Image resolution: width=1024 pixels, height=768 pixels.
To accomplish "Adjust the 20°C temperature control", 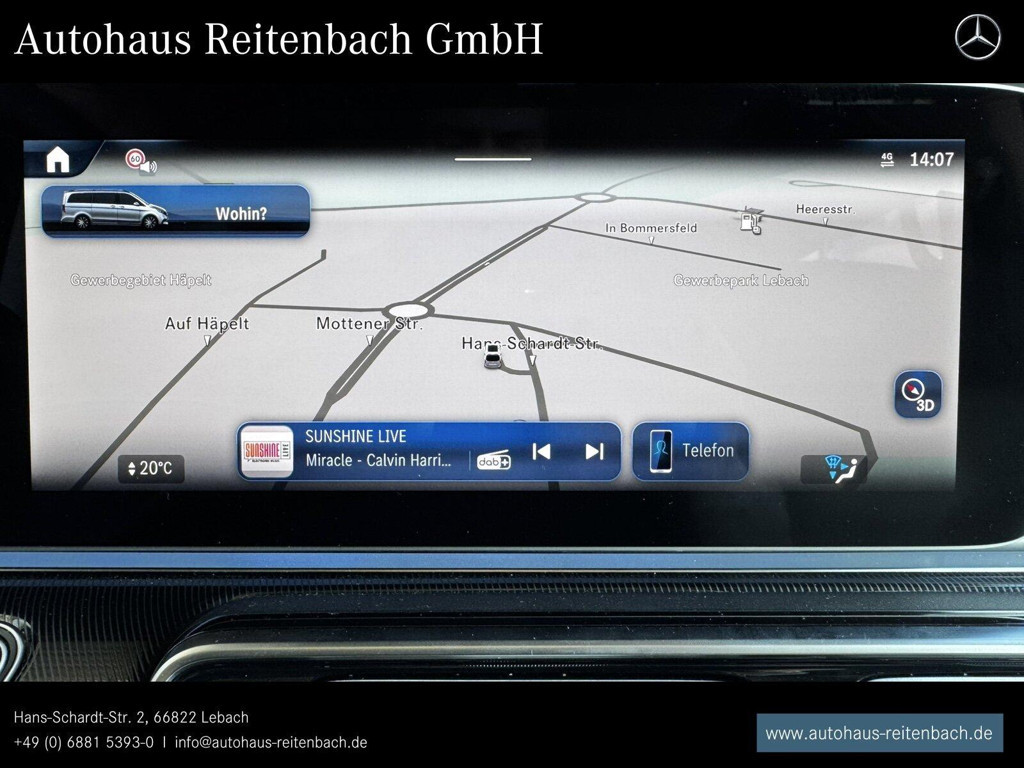I will click(x=151, y=468).
